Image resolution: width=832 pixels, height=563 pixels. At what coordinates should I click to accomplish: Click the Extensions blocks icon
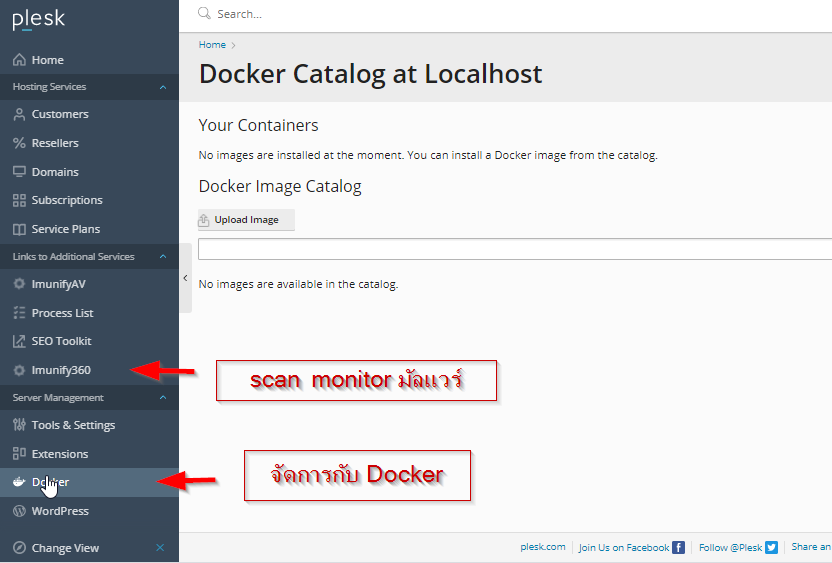click(19, 454)
